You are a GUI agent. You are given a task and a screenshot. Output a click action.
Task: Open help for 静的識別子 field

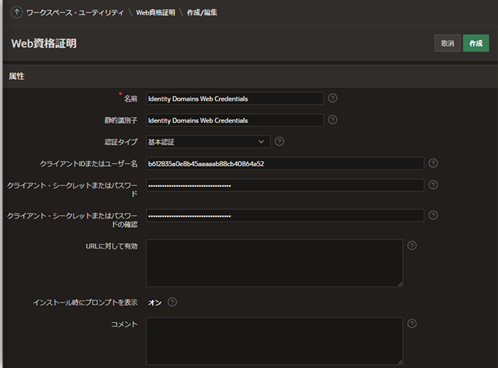tap(332, 120)
